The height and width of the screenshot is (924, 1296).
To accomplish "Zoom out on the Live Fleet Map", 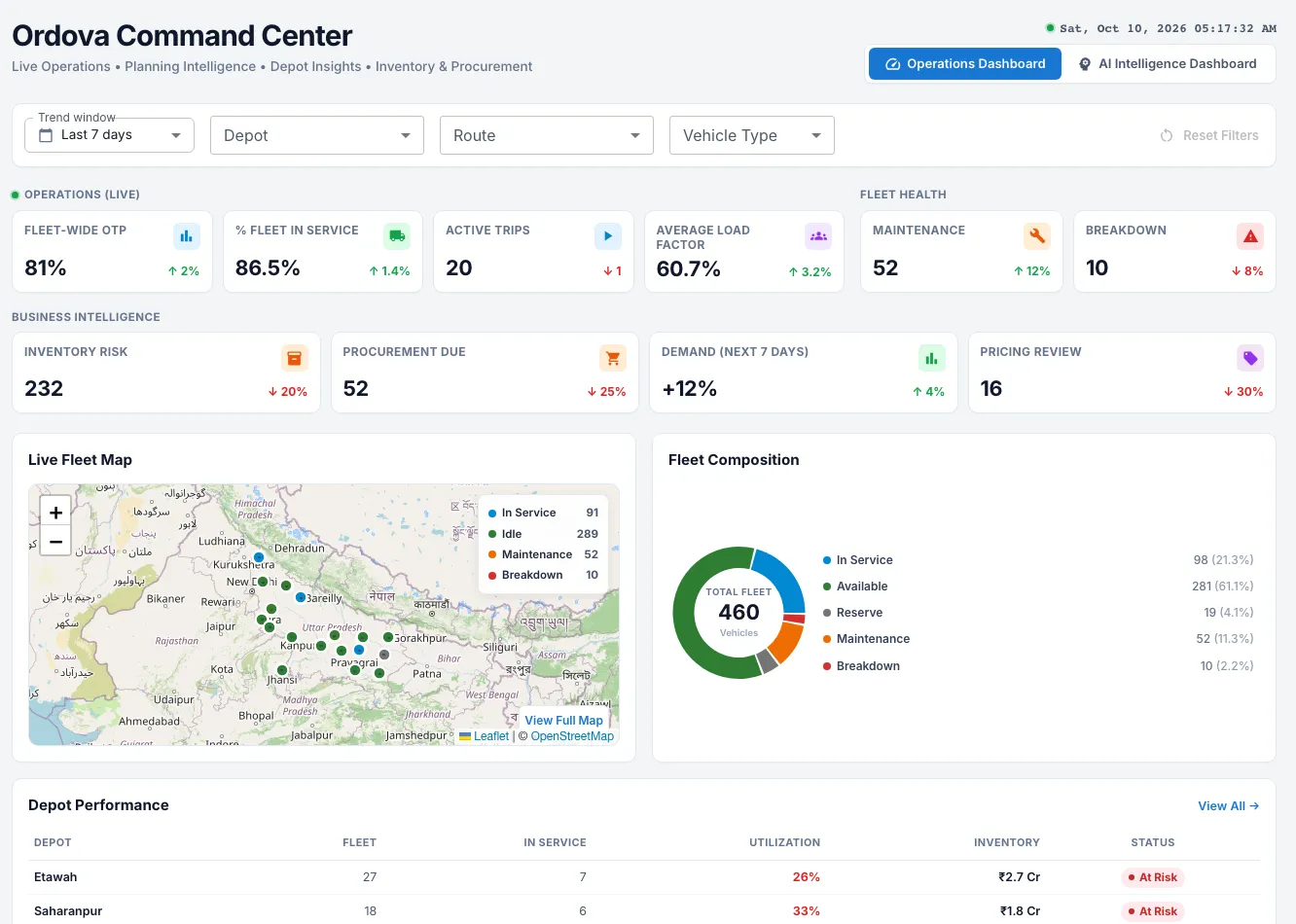I will click(55, 541).
